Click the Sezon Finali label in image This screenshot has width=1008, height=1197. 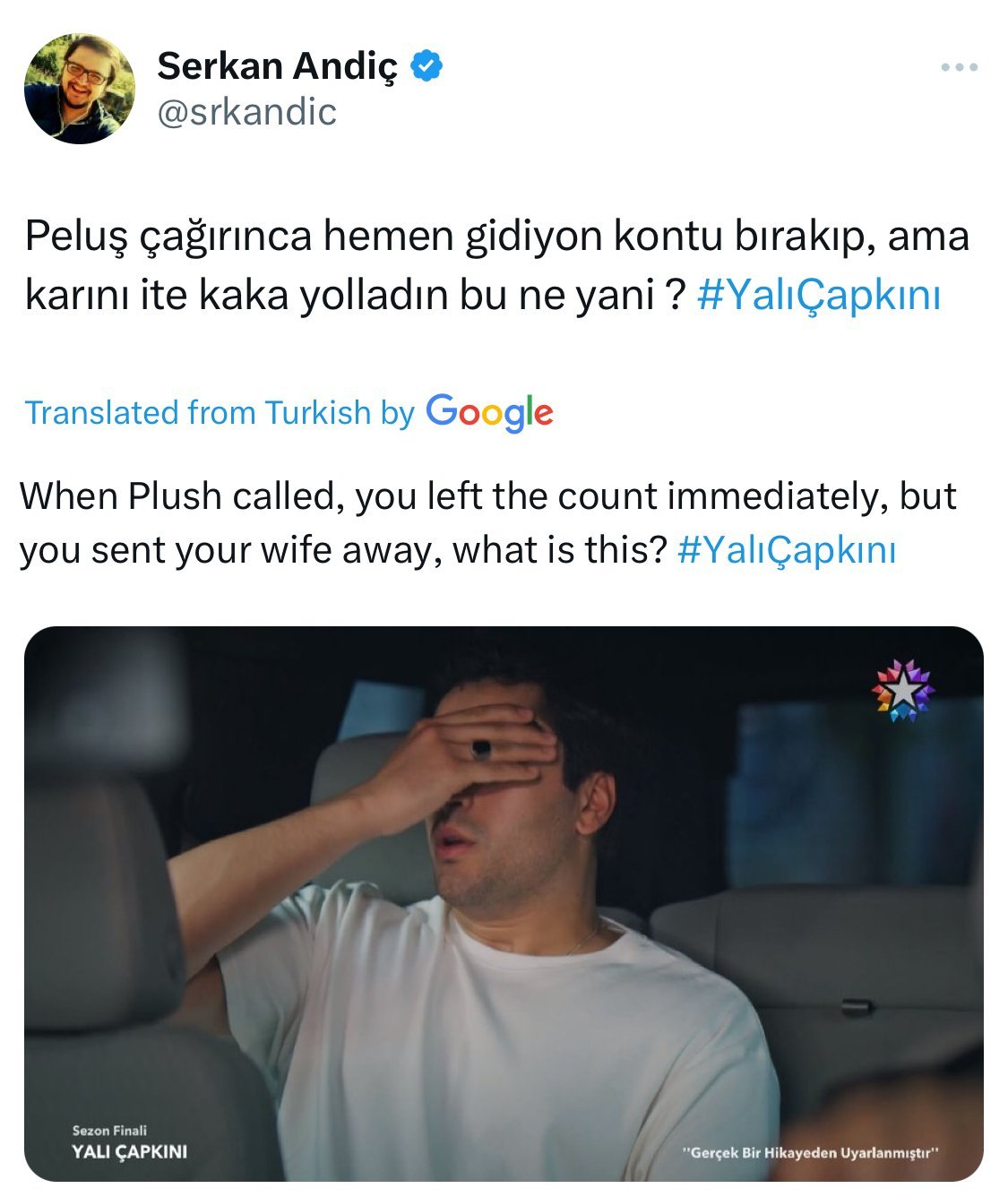(109, 1131)
